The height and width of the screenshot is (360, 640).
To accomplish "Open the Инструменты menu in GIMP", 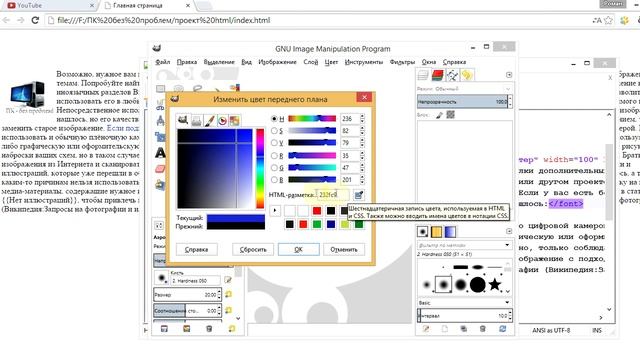I will click(364, 62).
